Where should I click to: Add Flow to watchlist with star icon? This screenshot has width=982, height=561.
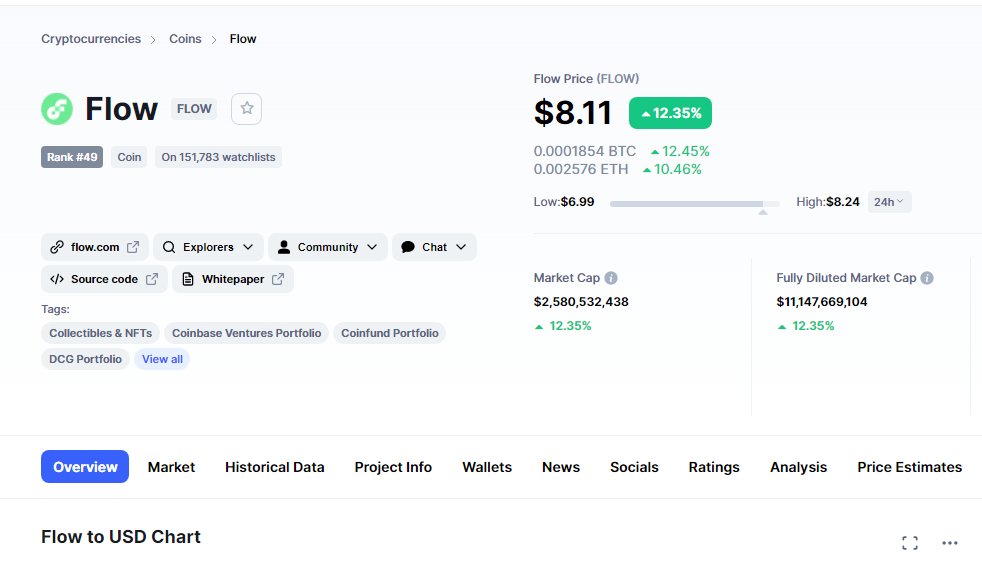(x=246, y=109)
